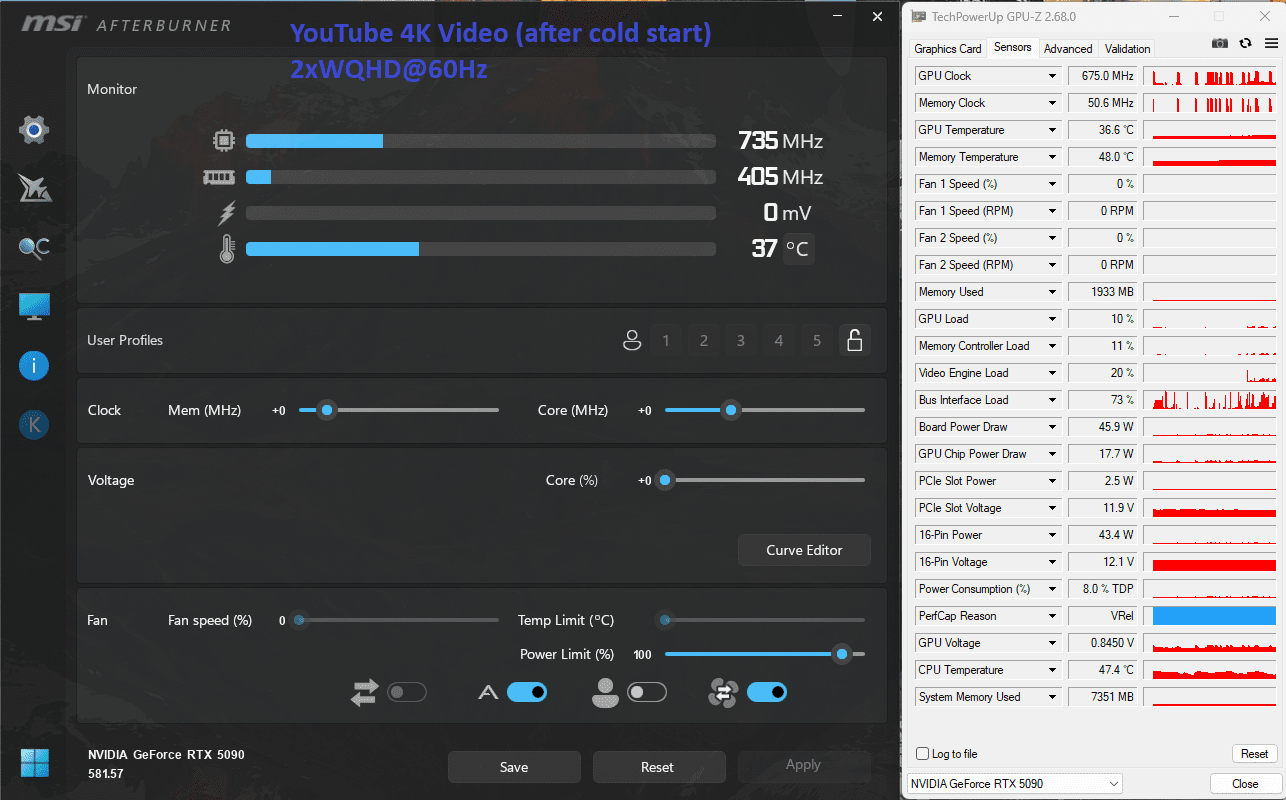Image resolution: width=1286 pixels, height=800 pixels.
Task: Click the Mem (MHz) clock slider handle
Action: click(x=326, y=410)
